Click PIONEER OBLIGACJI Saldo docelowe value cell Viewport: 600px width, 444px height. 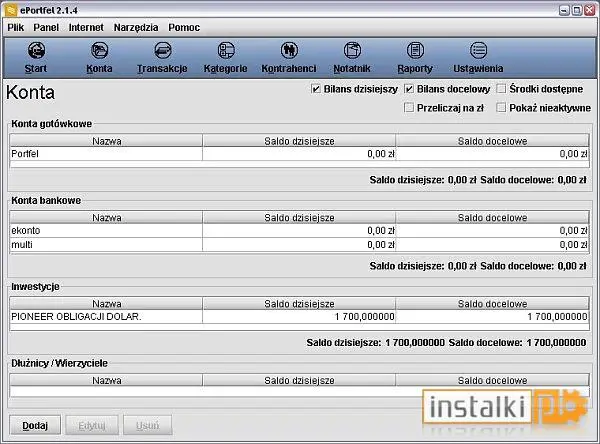tap(492, 317)
